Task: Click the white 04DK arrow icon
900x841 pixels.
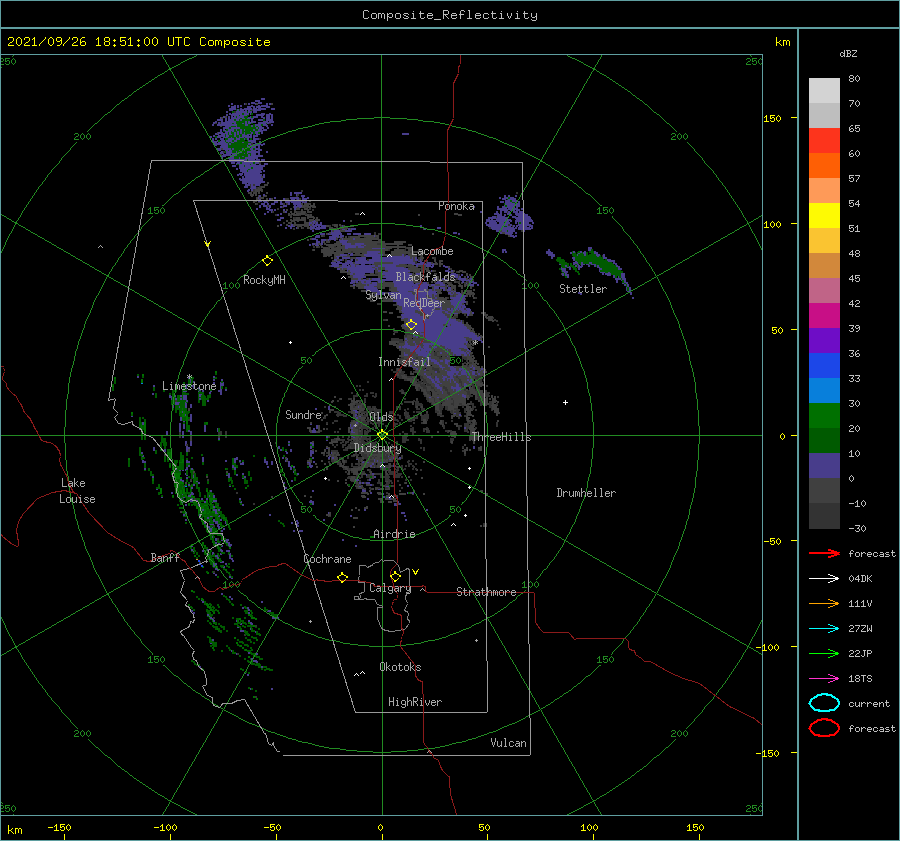Action: click(x=824, y=578)
